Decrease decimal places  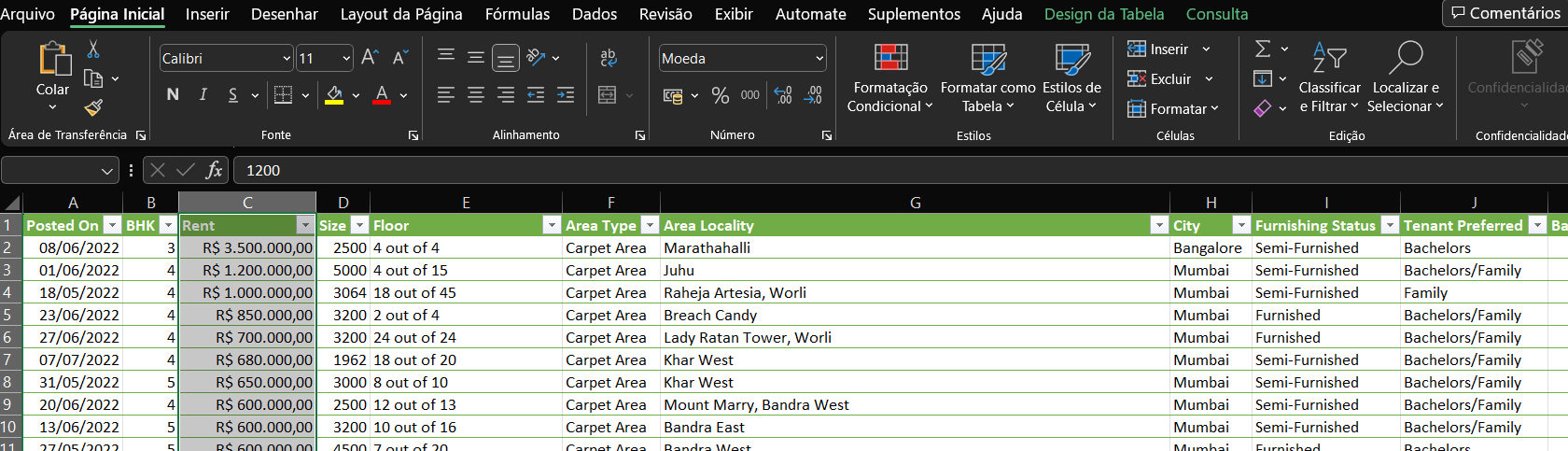pyautogui.click(x=814, y=95)
